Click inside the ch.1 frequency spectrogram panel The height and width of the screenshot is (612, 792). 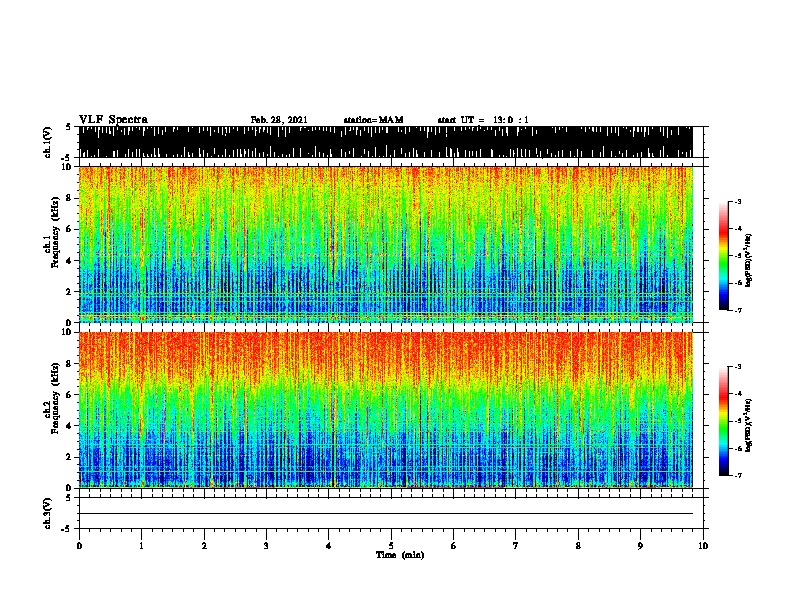[x=386, y=244]
